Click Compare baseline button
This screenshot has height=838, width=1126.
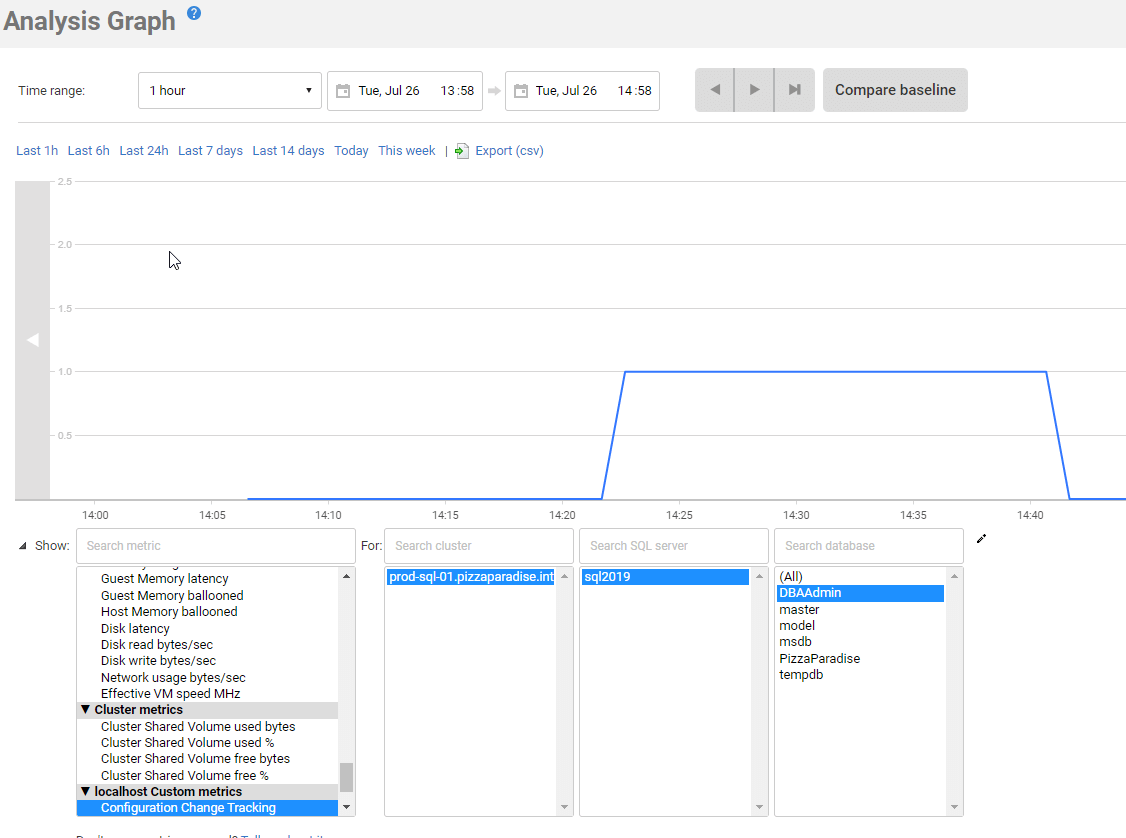[895, 90]
